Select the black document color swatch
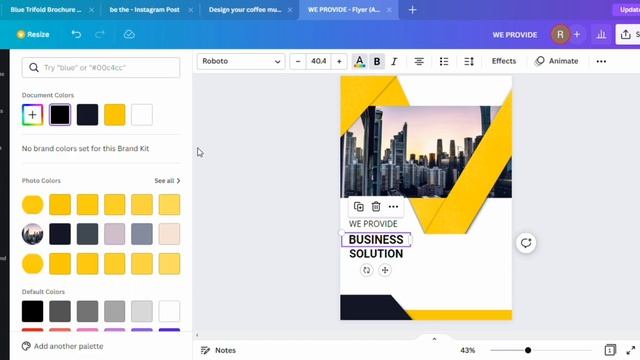Image resolution: width=640 pixels, height=360 pixels. click(x=60, y=115)
